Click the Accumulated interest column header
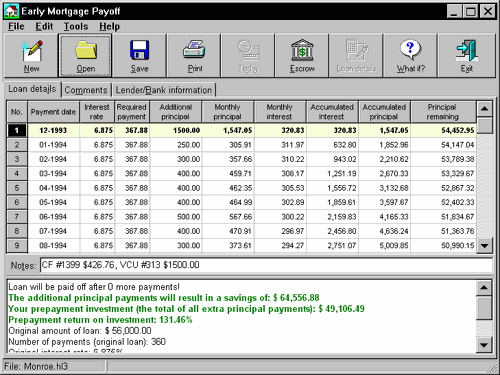Screen dimensions: 500x375 332,112
